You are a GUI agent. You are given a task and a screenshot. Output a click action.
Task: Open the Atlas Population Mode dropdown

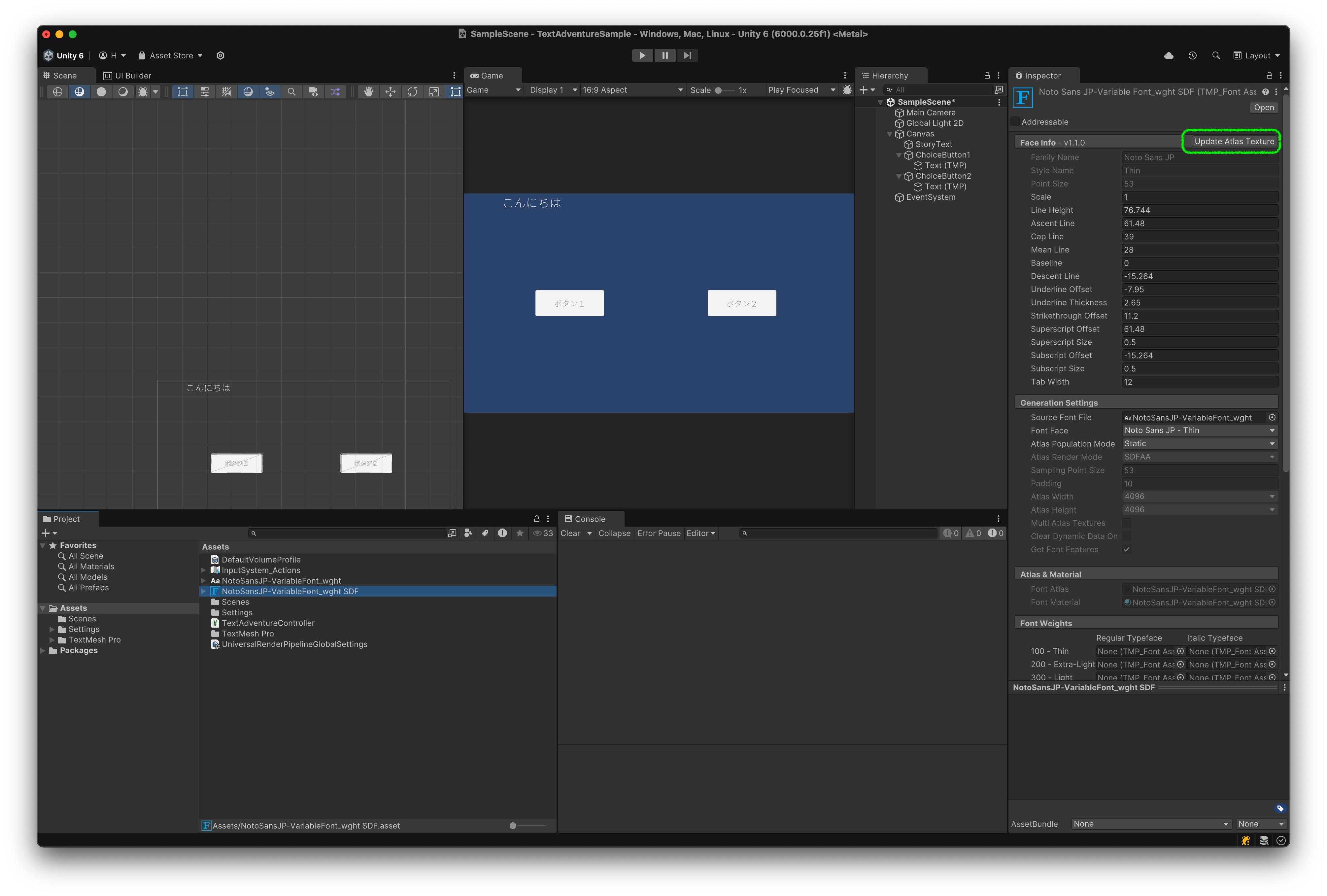pyautogui.click(x=1199, y=444)
